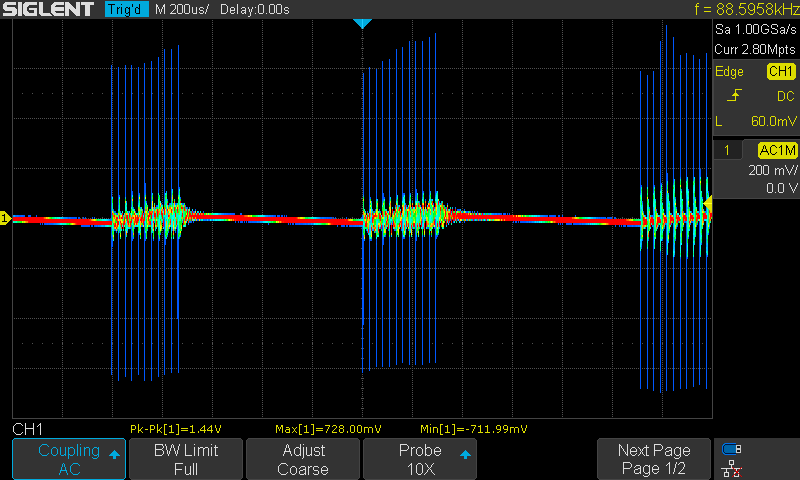
Task: Click the blue trigger position marker at top
Action: coord(362,23)
